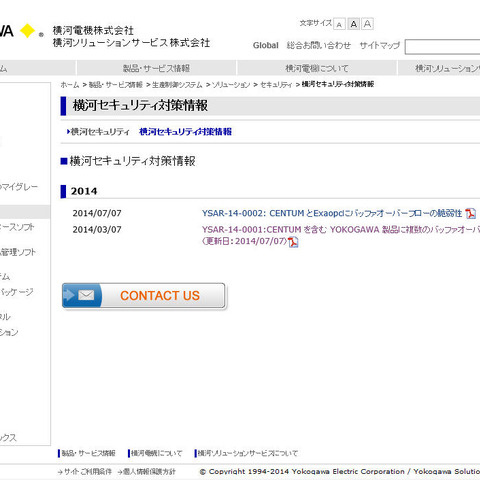Open the Global link in header
Image resolution: width=480 pixels, height=480 pixels.
pyautogui.click(x=265, y=45)
